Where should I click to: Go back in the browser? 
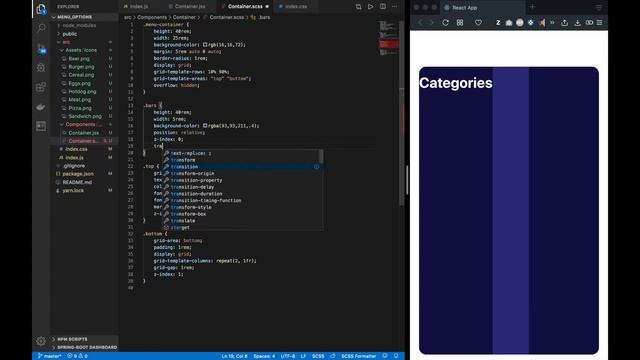(420, 22)
